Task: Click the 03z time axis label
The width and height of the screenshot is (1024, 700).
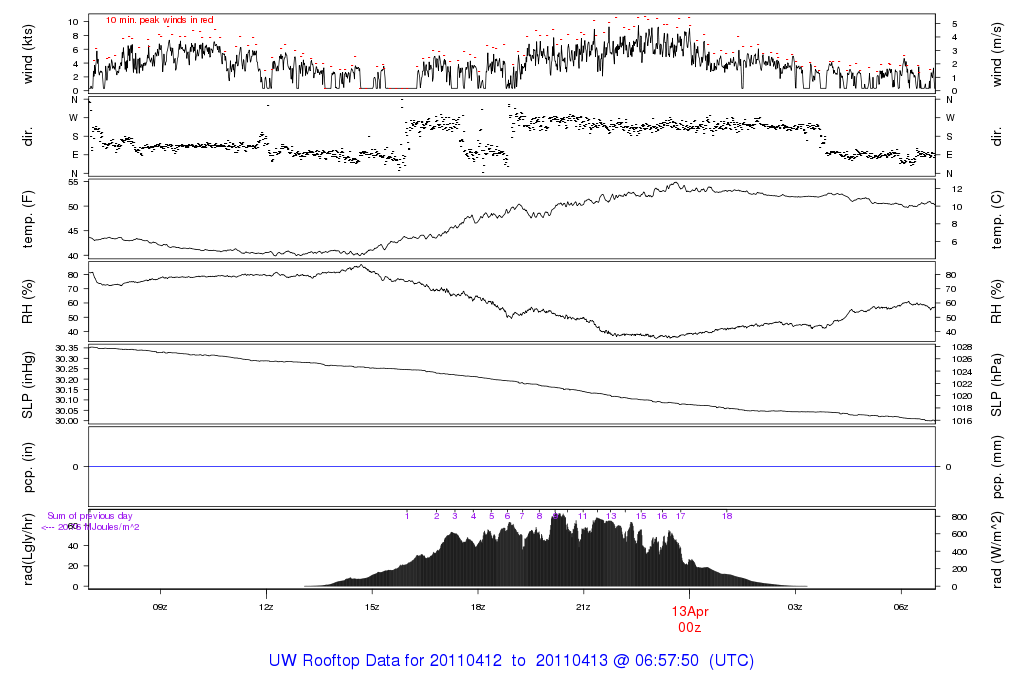Action: coord(795,606)
